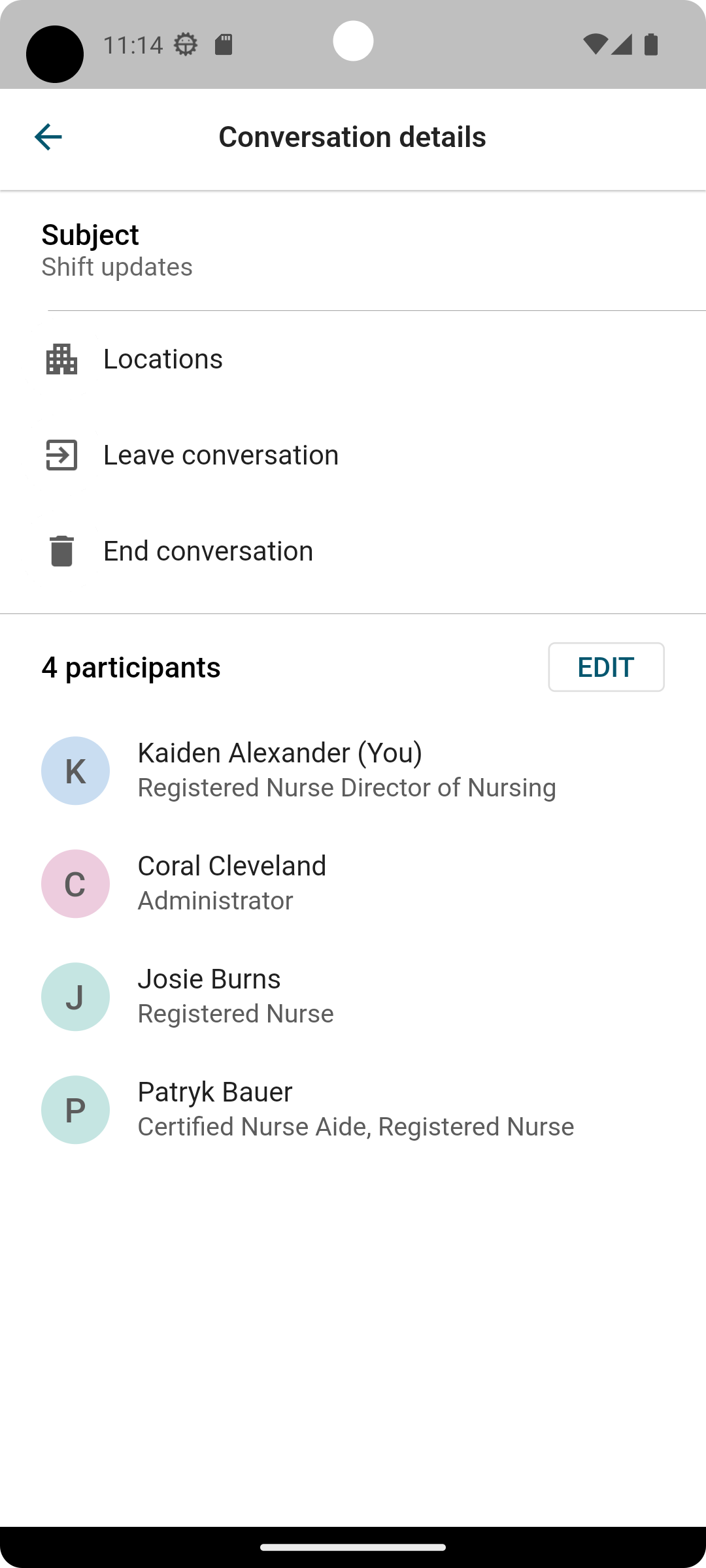Tap the battery icon in status bar
The image size is (706, 1568).
[651, 44]
